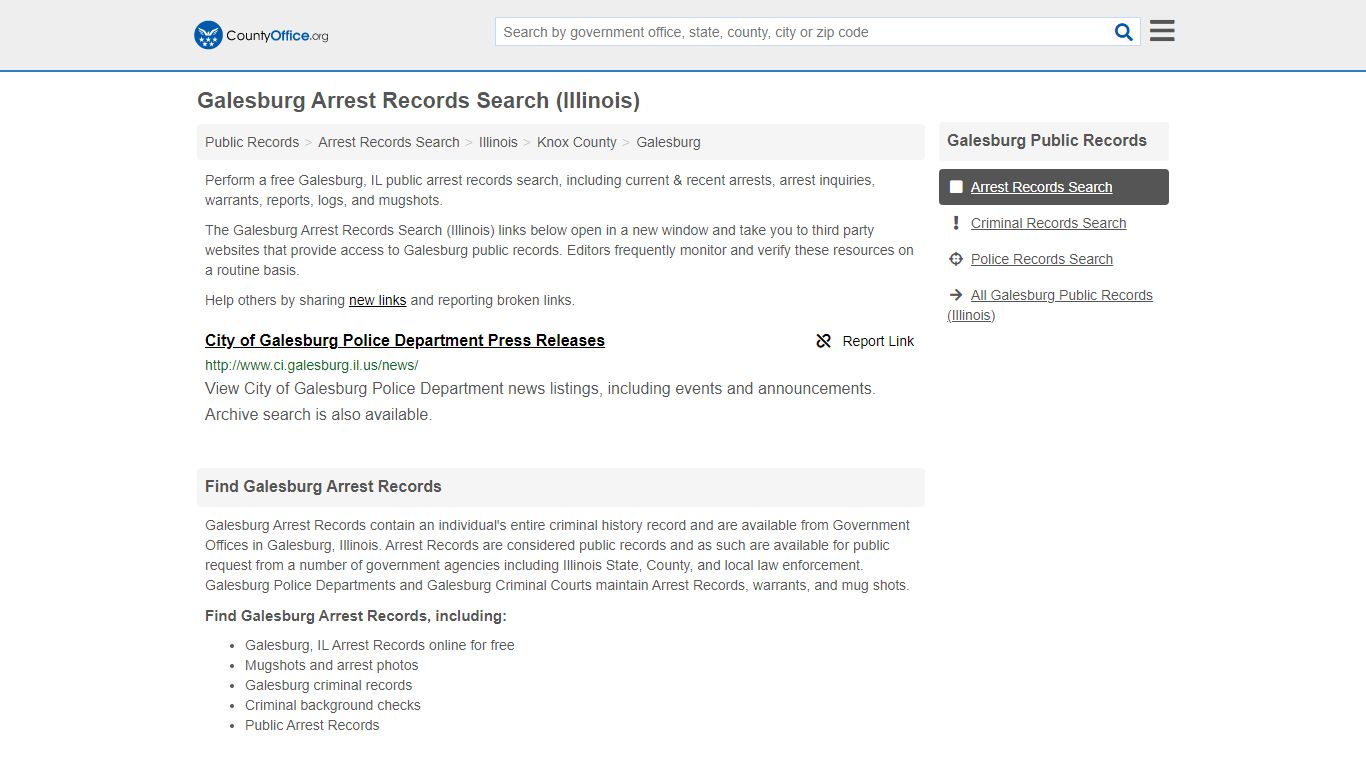Screen dimensions: 1366x768
Task: Open Criminal Records Search sidebar link
Action: [1048, 223]
